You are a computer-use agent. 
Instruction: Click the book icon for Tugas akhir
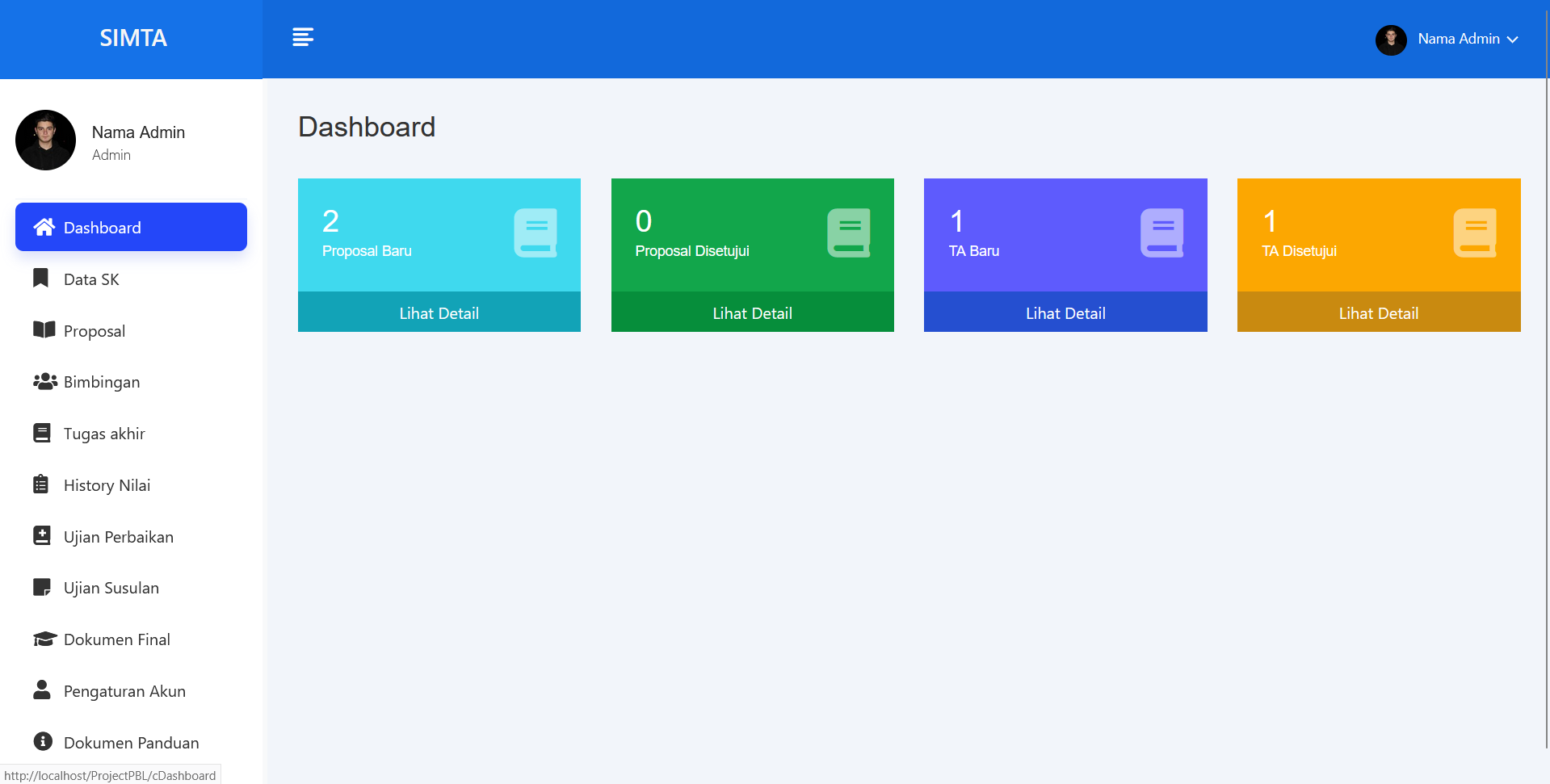[x=42, y=433]
